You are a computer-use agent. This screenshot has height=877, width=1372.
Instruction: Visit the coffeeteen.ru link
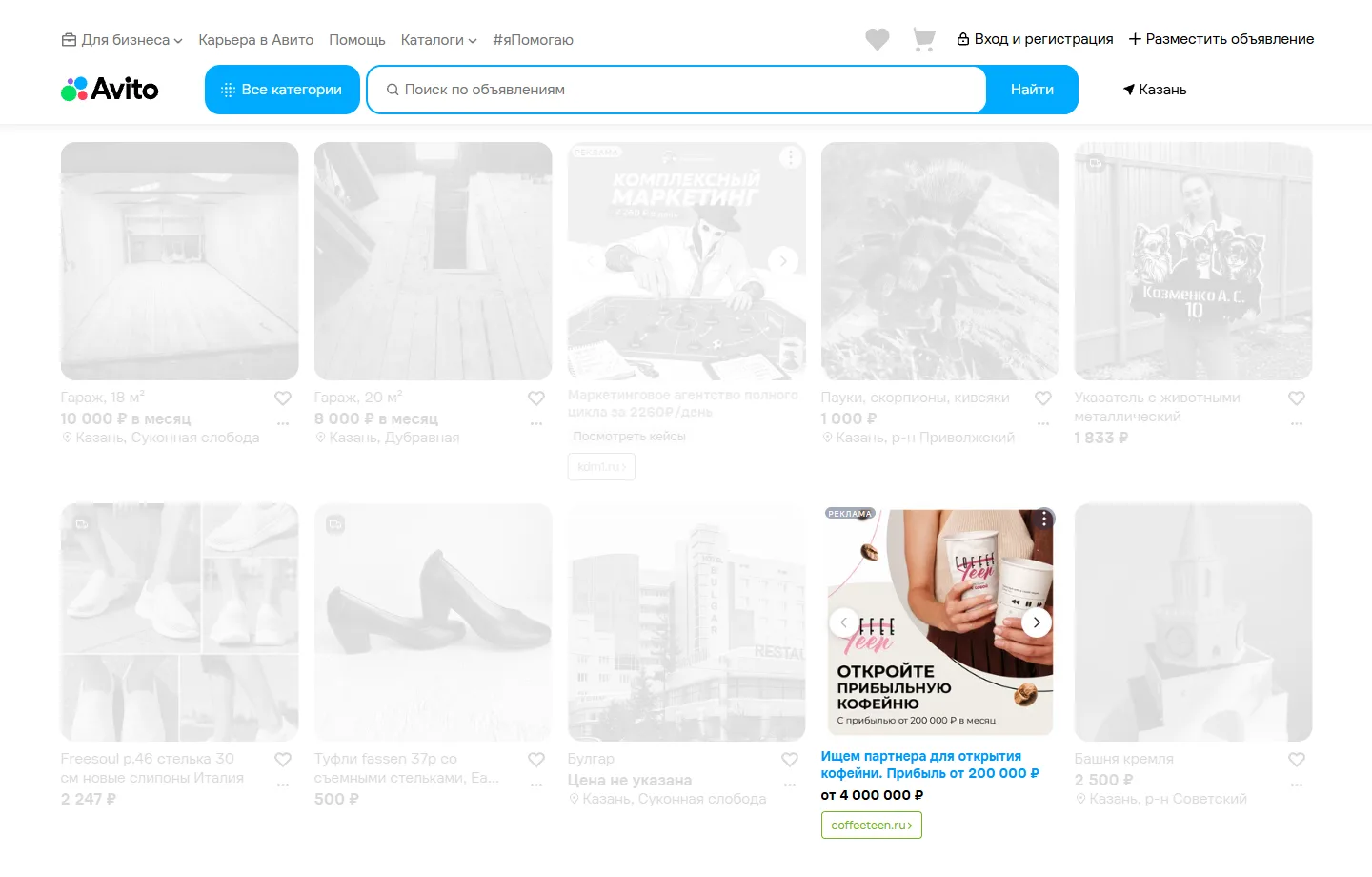pyautogui.click(x=872, y=826)
